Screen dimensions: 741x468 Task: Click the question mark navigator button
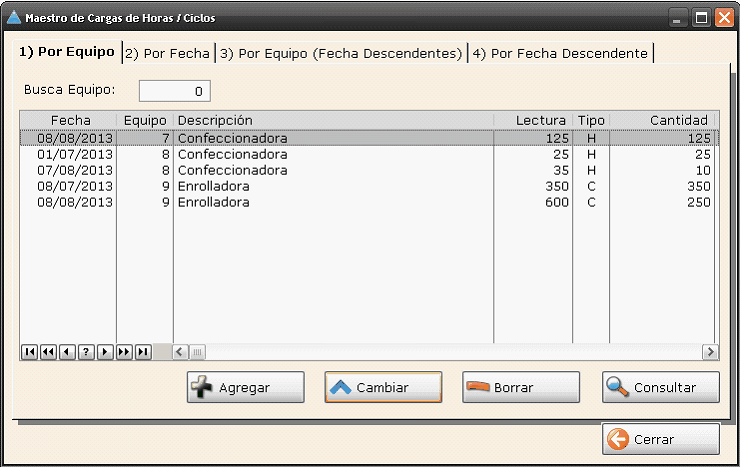click(86, 352)
